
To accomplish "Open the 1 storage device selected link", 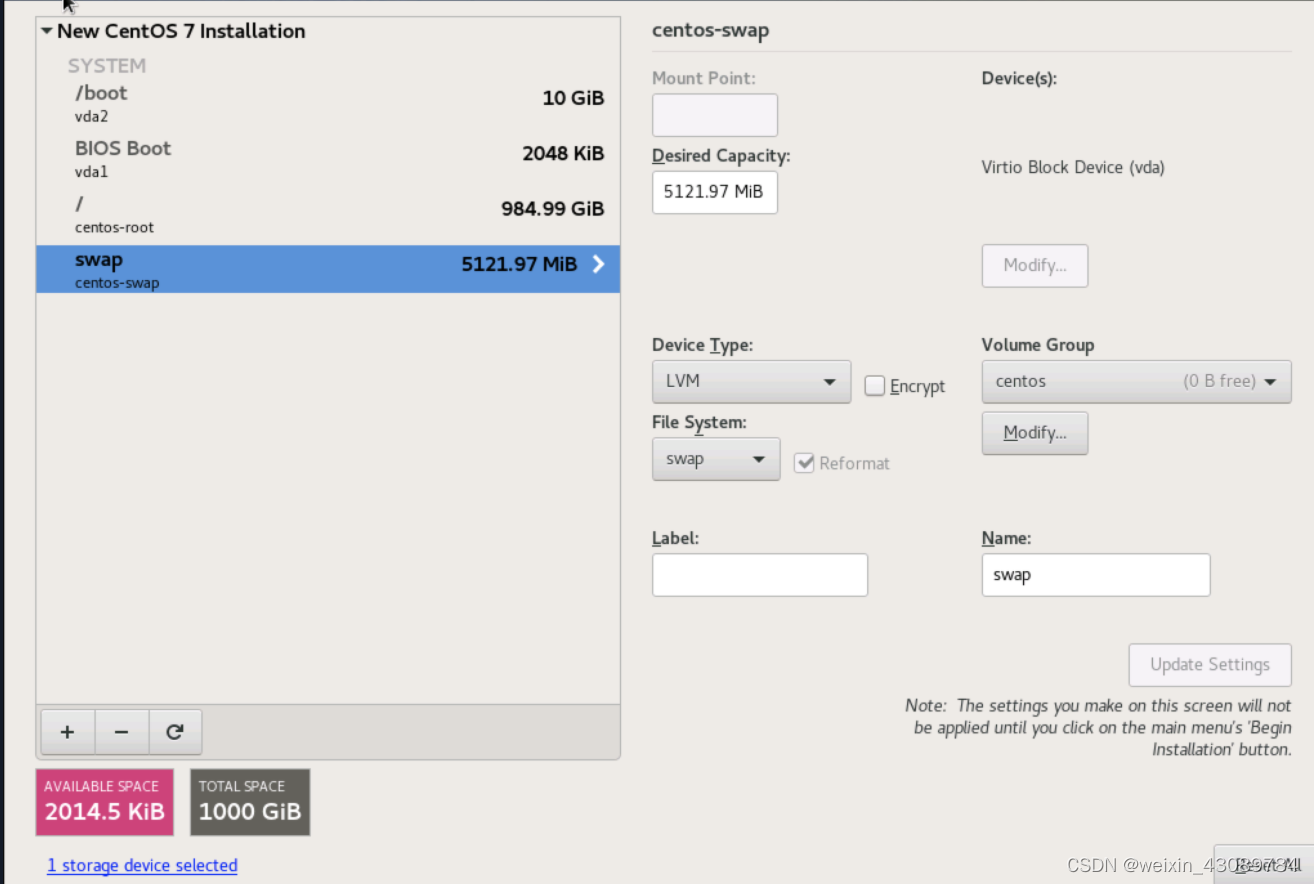I will [142, 865].
